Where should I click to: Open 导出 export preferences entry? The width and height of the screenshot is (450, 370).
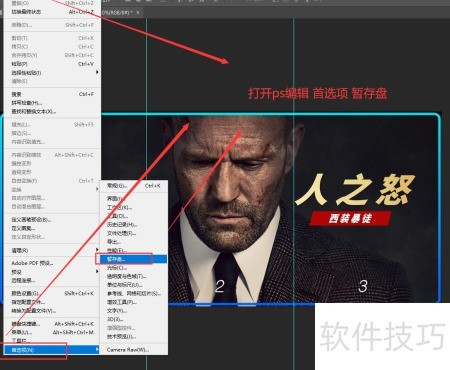133,242
